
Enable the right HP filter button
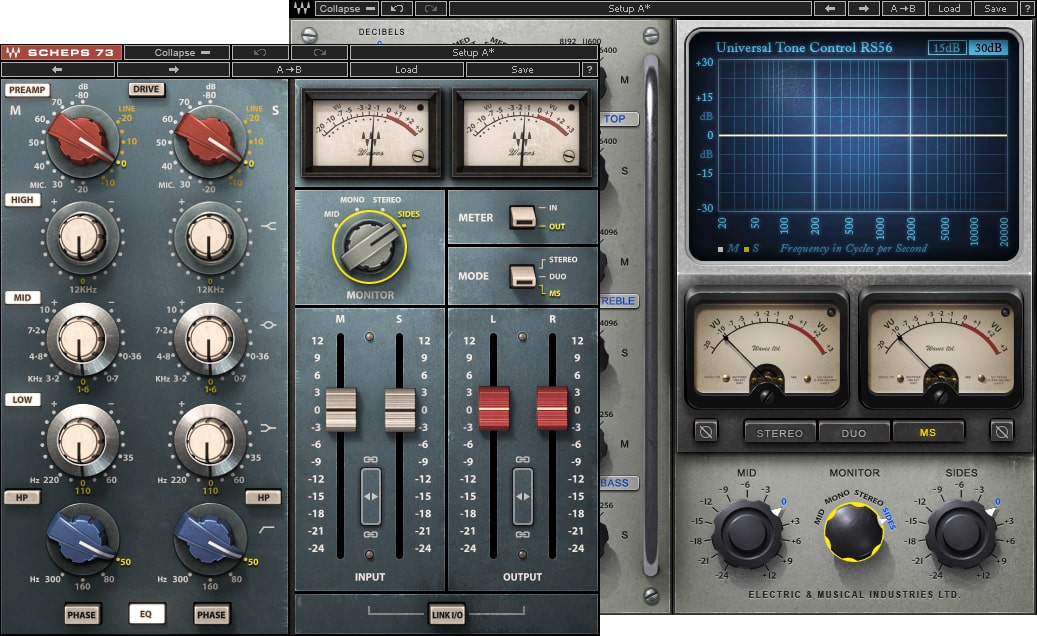[x=263, y=497]
